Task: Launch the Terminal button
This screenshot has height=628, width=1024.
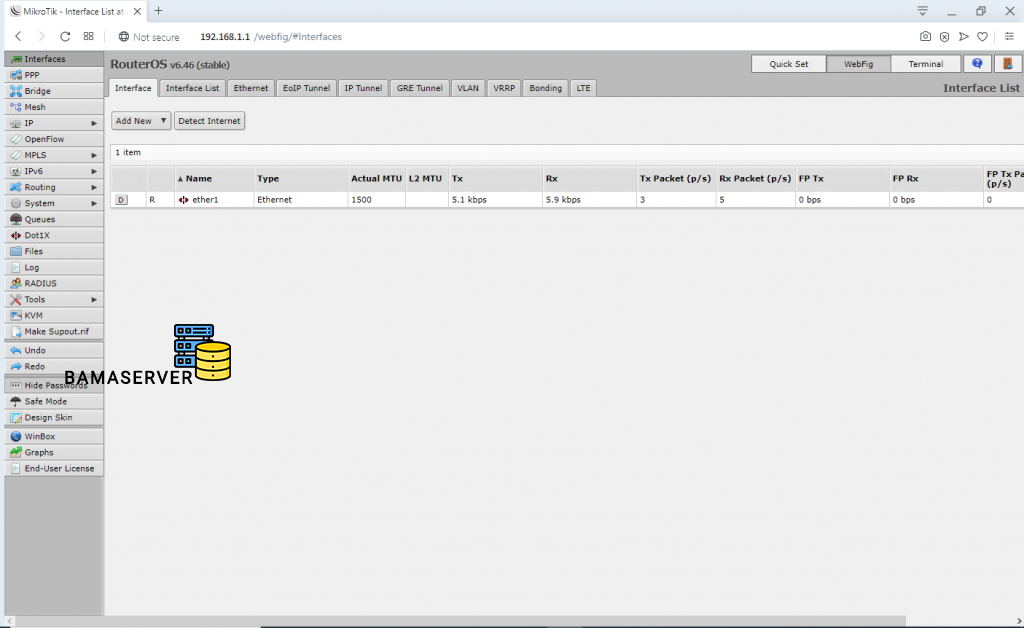Action: (925, 64)
